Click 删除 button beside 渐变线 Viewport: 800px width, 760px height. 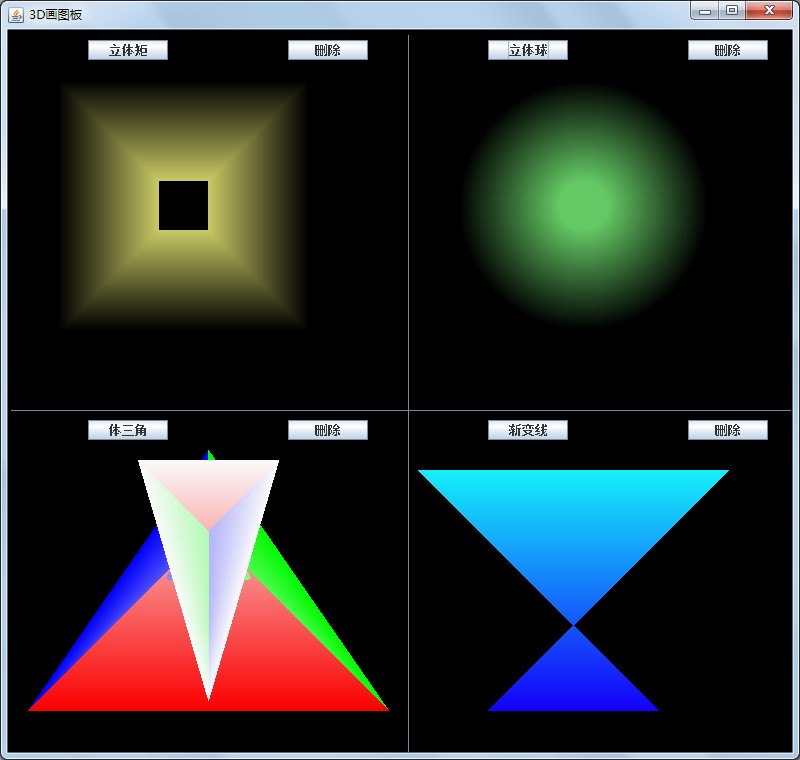click(x=728, y=430)
